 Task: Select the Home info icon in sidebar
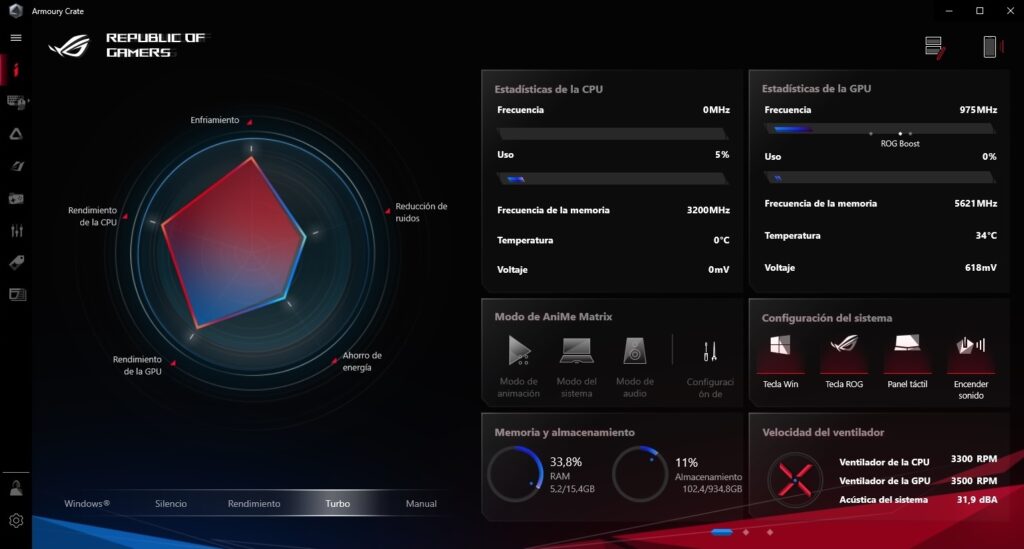pyautogui.click(x=16, y=70)
